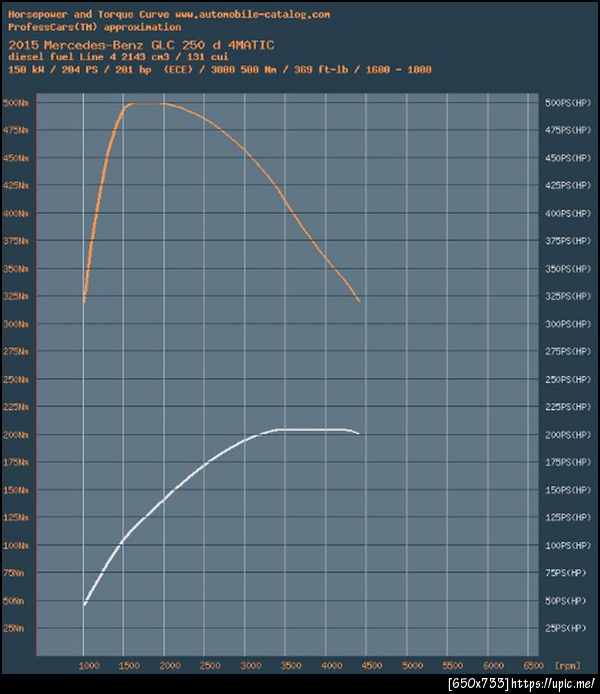Click the '[rpm]' axis unit label

[x=567, y=665]
